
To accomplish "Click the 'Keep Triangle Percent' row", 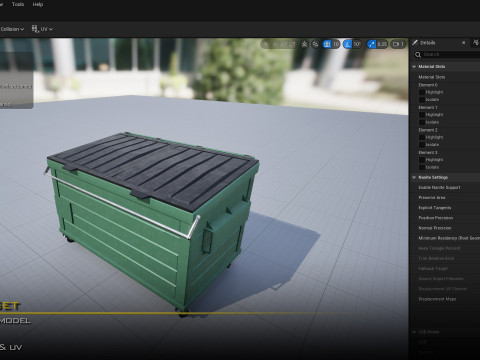I will pyautogui.click(x=445, y=248).
